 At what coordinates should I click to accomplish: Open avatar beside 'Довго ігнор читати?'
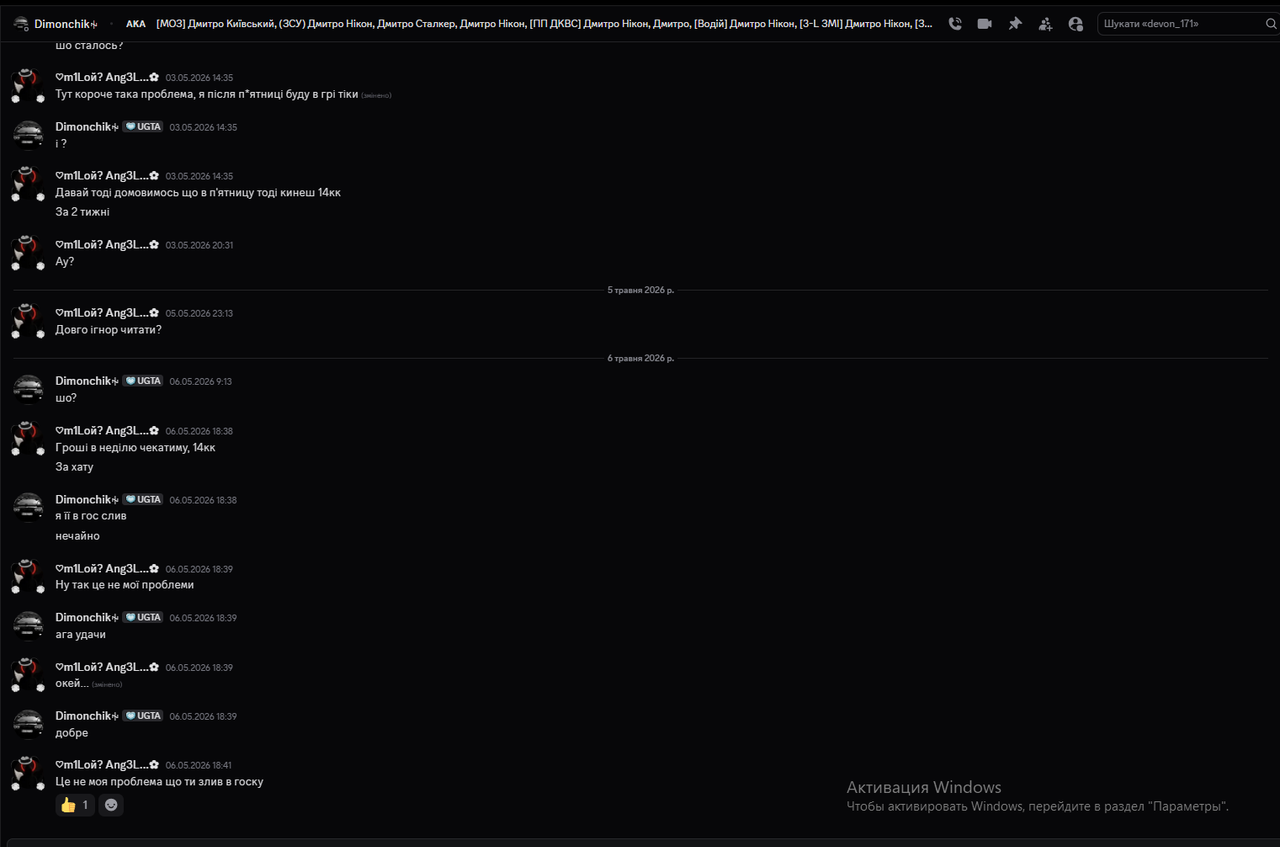[28, 321]
